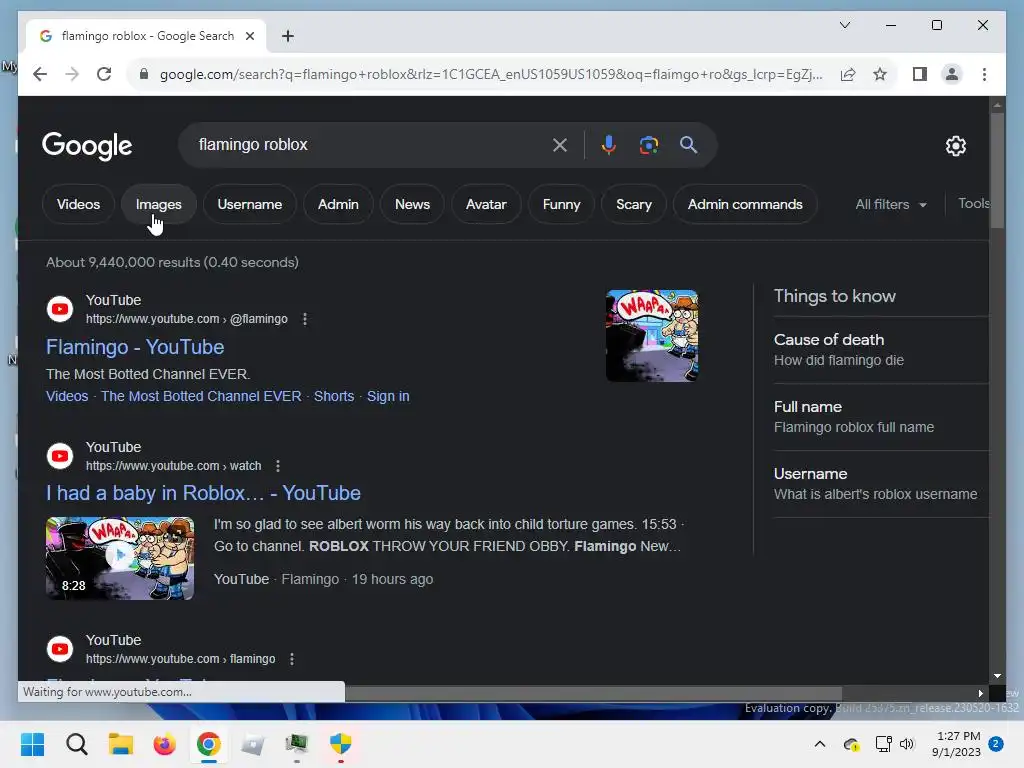The width and height of the screenshot is (1024, 768).
Task: Click the scroll down arrow
Action: tap(997, 676)
